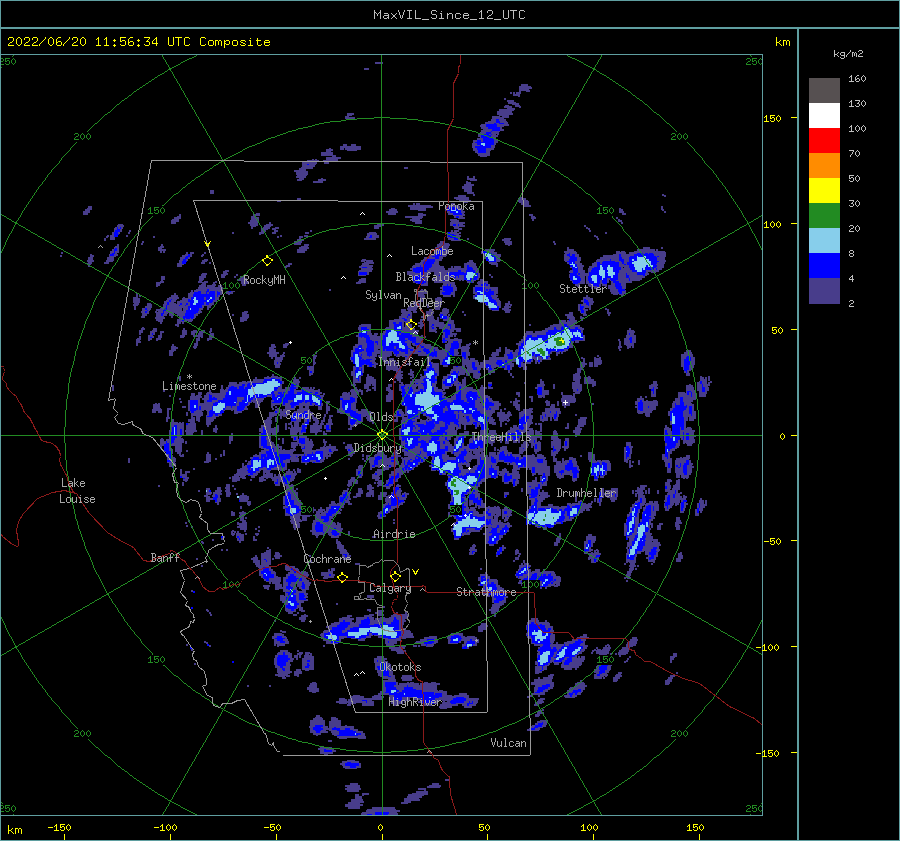Click the yellow diamond marker near Cochrane
The height and width of the screenshot is (841, 900).
click(x=343, y=577)
